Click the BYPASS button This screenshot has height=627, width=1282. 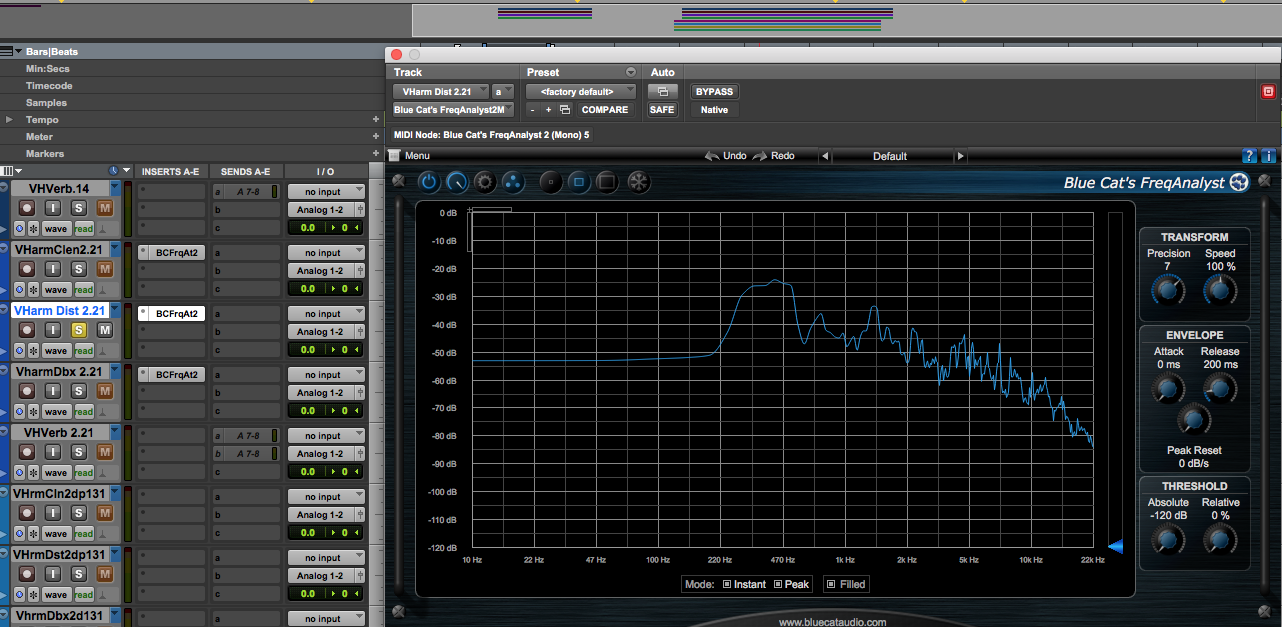[714, 91]
